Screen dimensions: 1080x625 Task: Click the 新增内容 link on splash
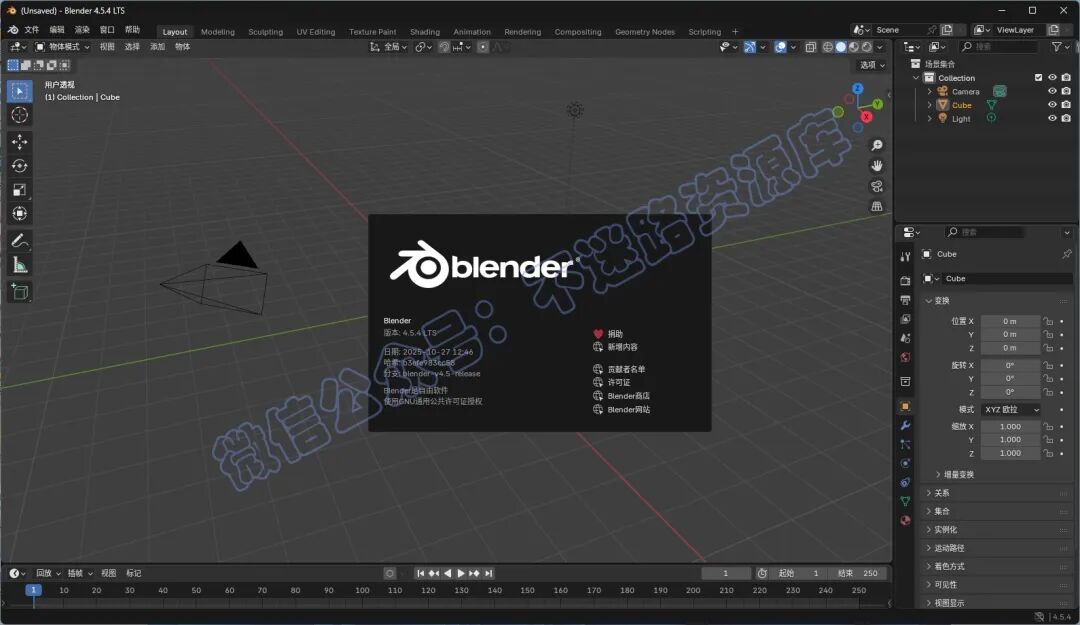click(623, 347)
